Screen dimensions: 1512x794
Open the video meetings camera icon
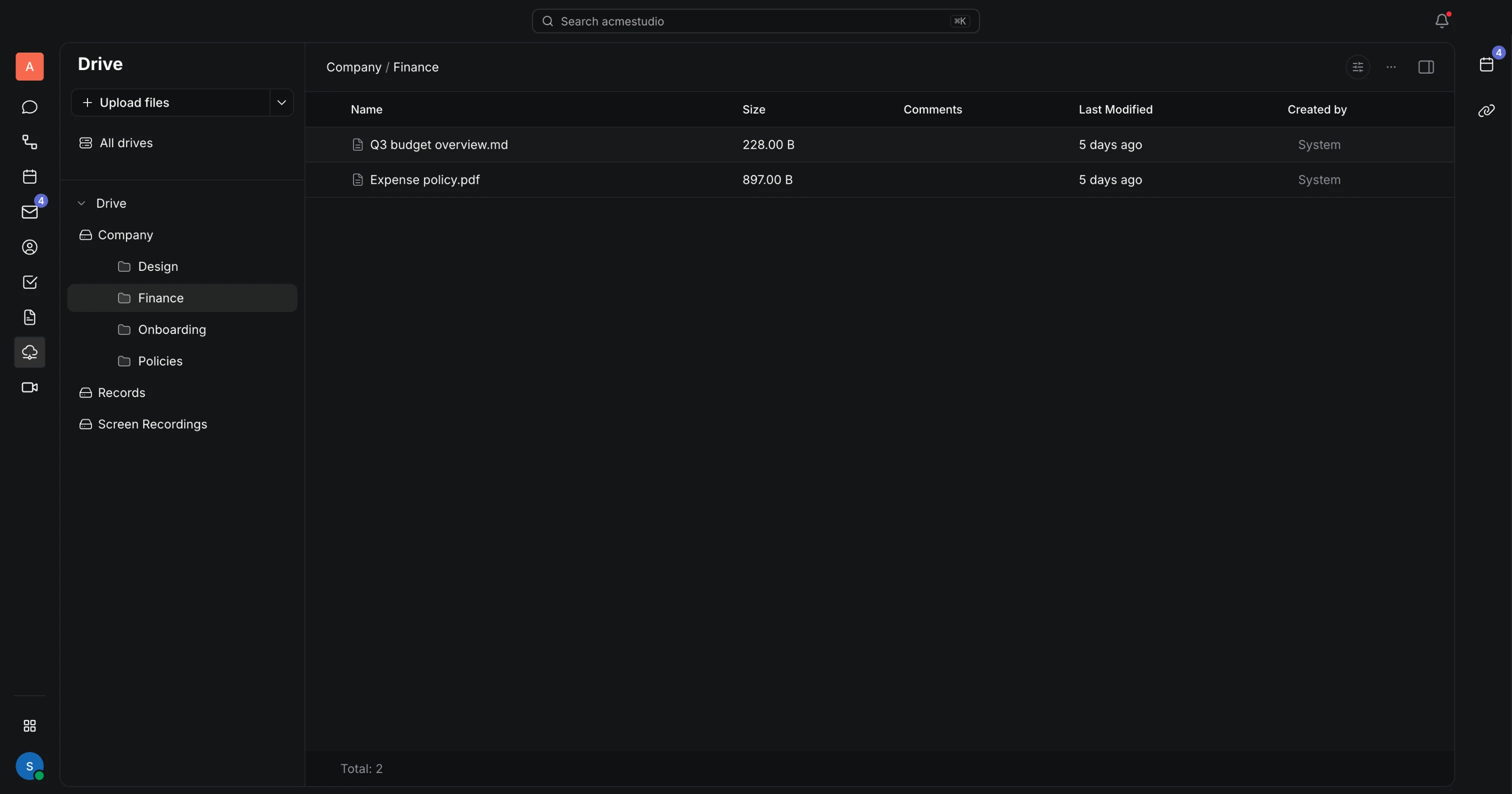[x=29, y=387]
